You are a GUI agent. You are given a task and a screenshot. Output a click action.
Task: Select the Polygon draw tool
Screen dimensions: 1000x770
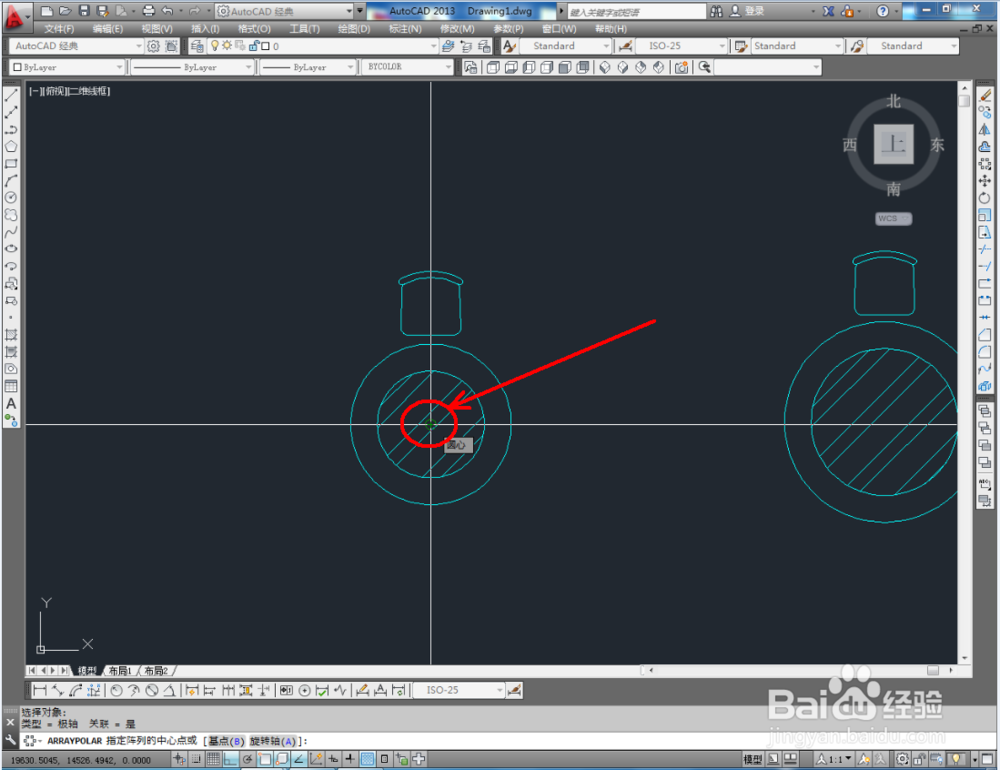(11, 146)
